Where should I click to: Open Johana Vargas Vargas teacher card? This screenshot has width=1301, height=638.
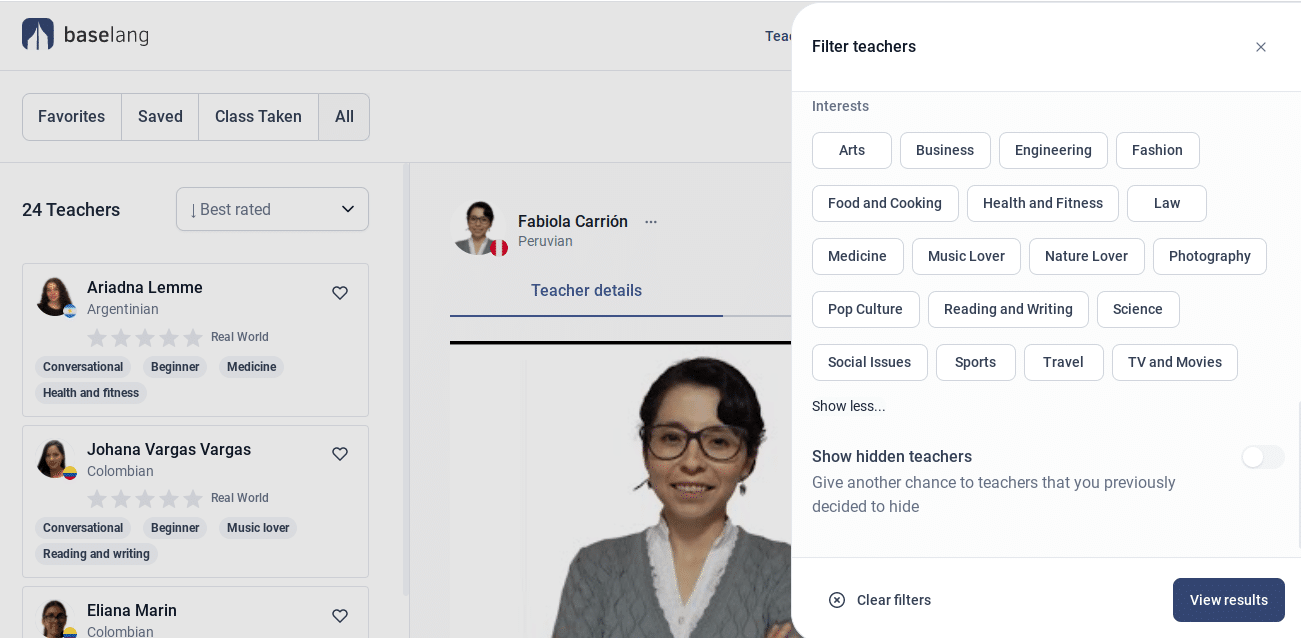pyautogui.click(x=195, y=501)
